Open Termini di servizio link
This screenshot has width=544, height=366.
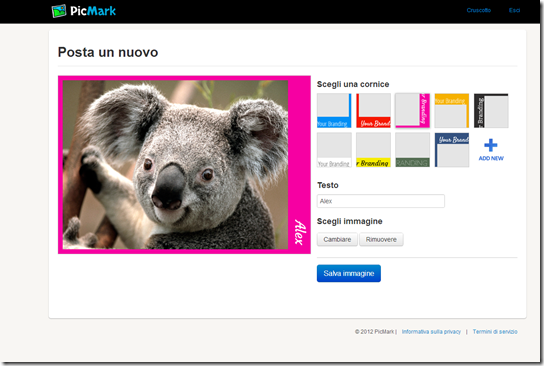pos(495,332)
